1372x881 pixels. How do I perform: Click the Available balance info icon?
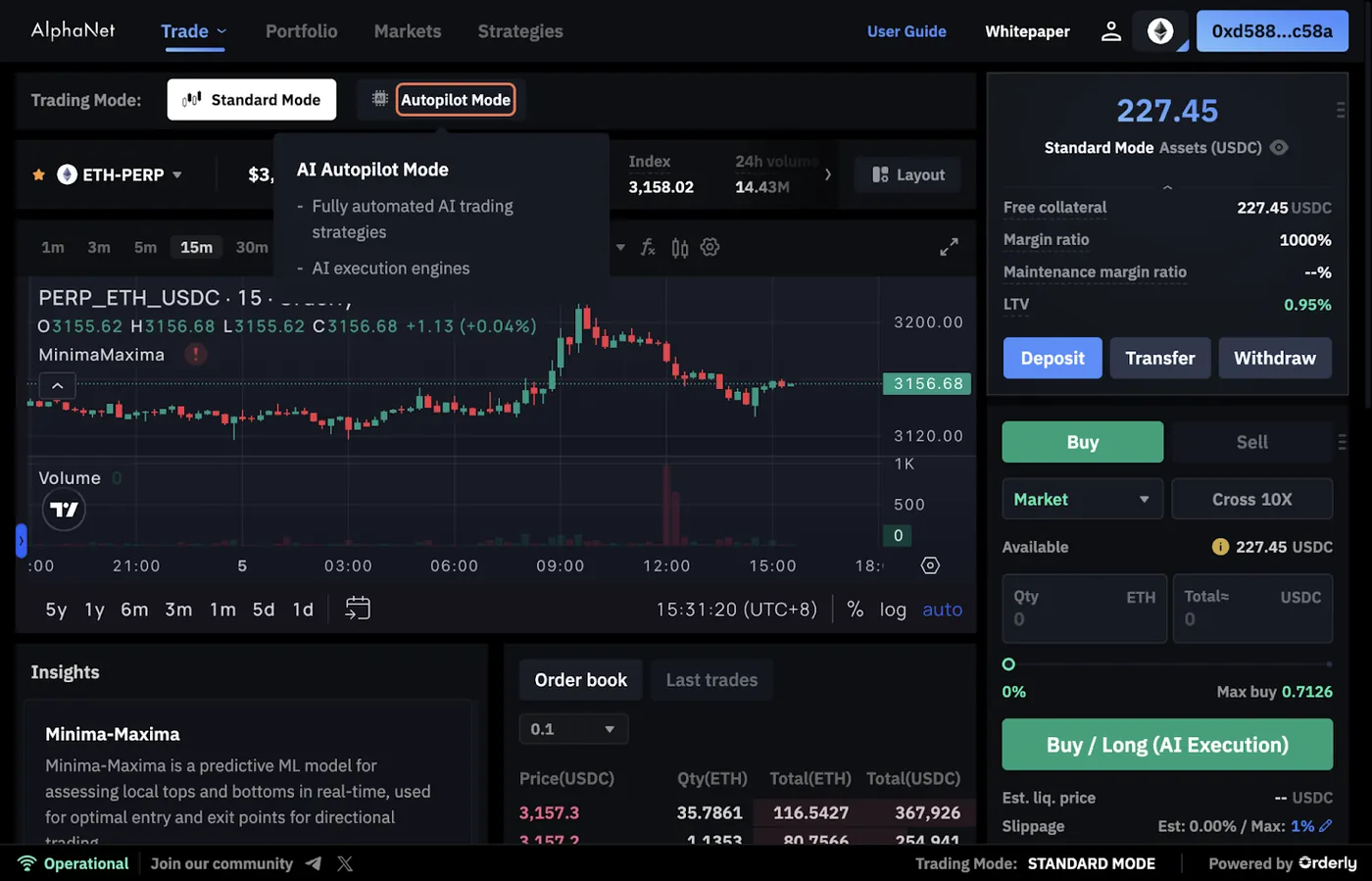[x=1220, y=547]
